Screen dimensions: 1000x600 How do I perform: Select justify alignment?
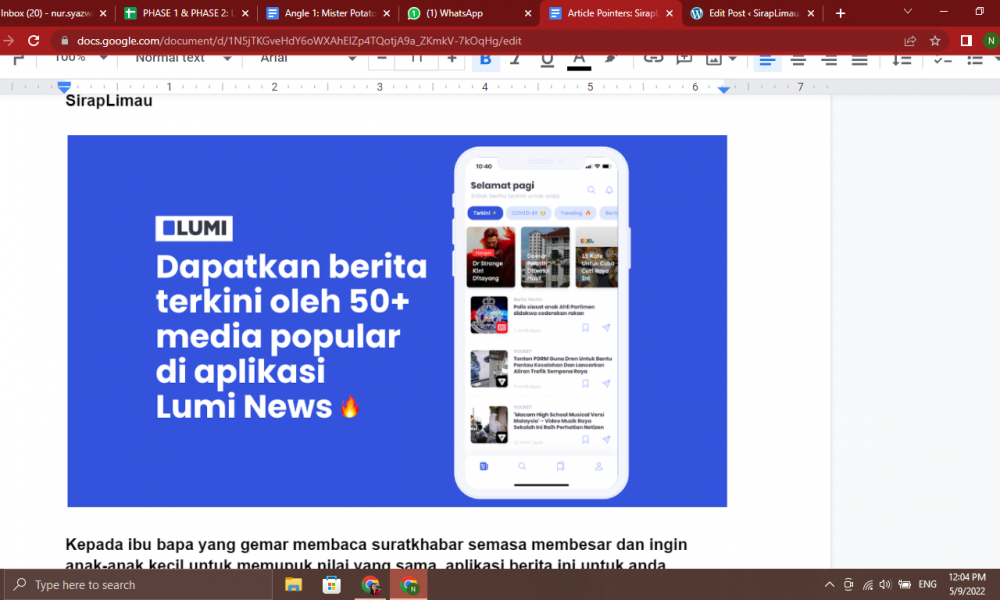tap(859, 61)
